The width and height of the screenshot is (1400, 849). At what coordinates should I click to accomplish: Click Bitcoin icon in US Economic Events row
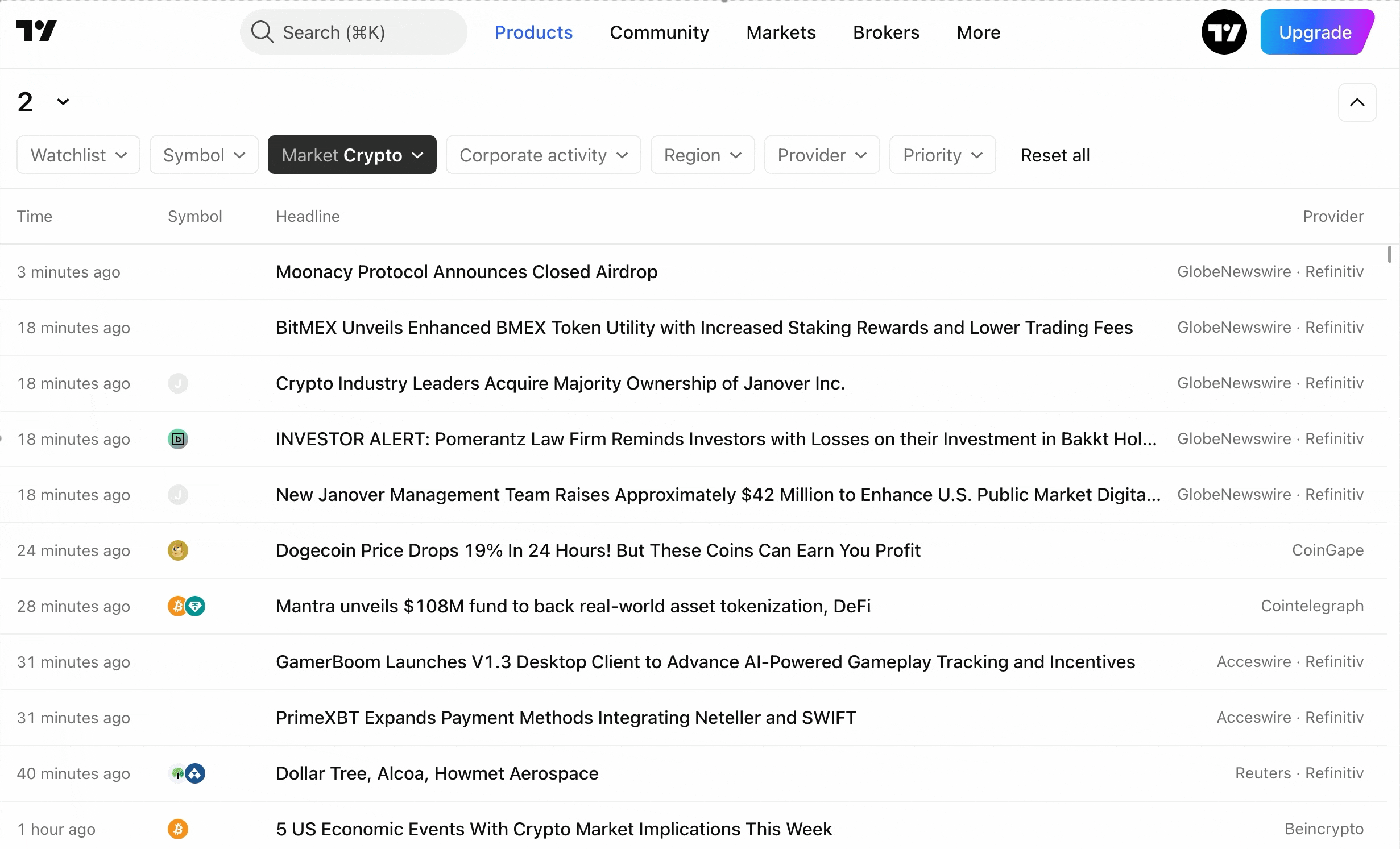[x=177, y=829]
